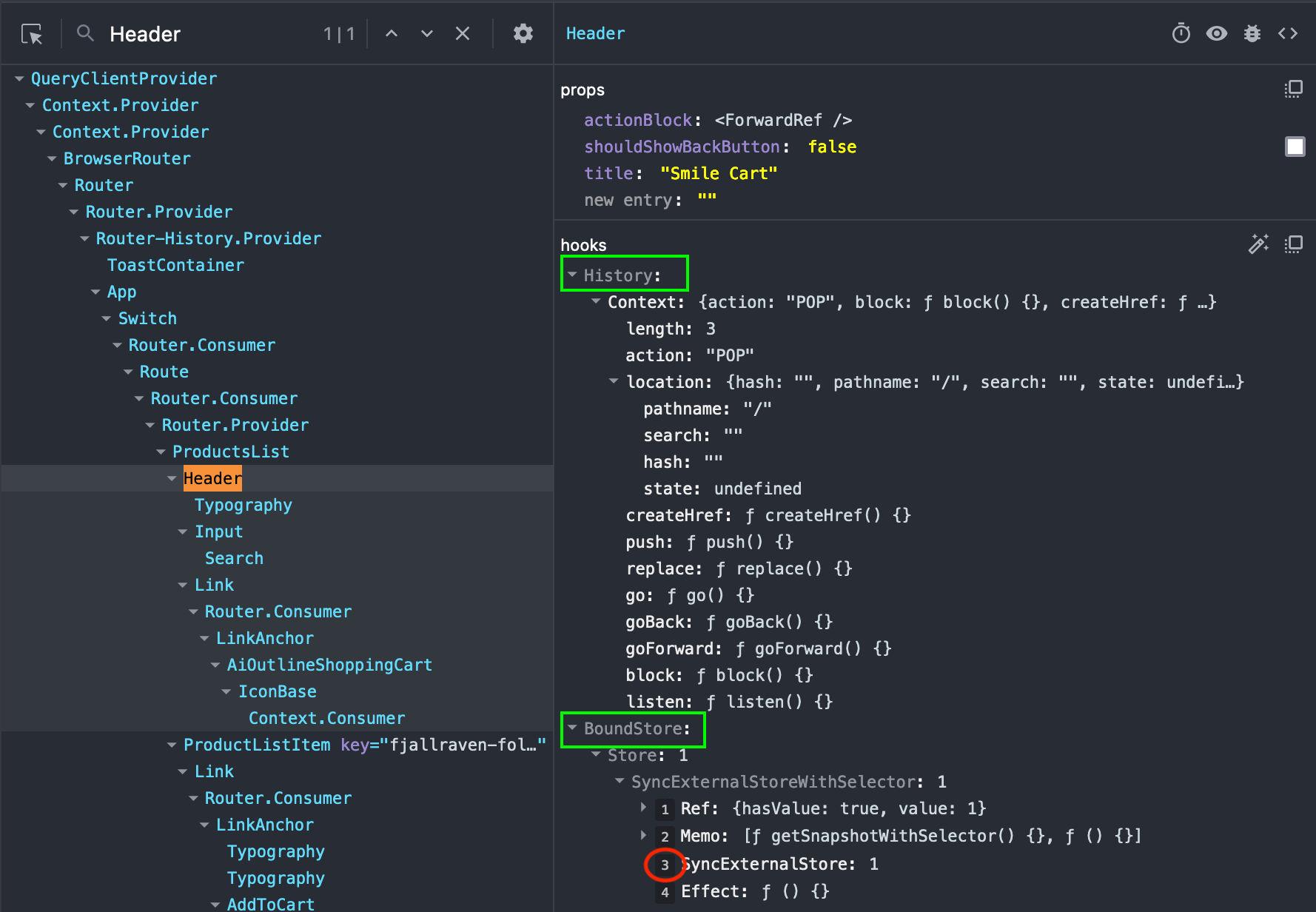Click the listen function row
Viewport: 1316px width, 912px height.
(x=730, y=702)
